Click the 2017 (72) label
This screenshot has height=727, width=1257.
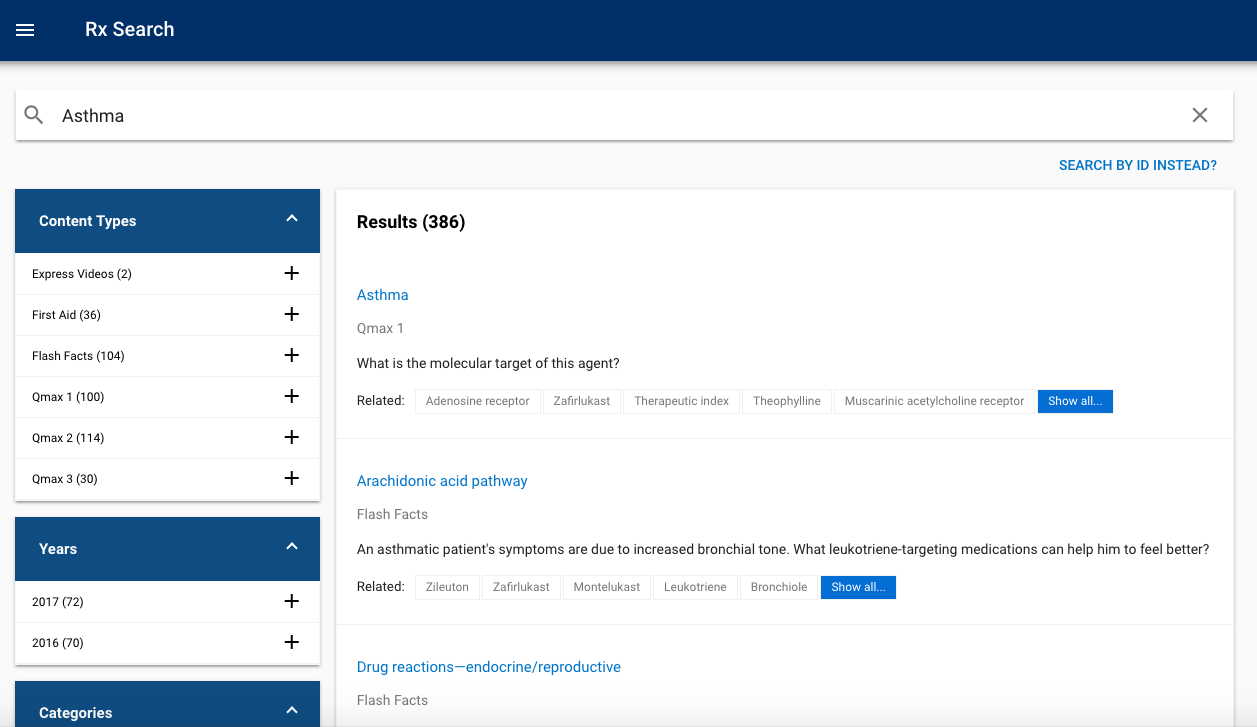point(58,602)
